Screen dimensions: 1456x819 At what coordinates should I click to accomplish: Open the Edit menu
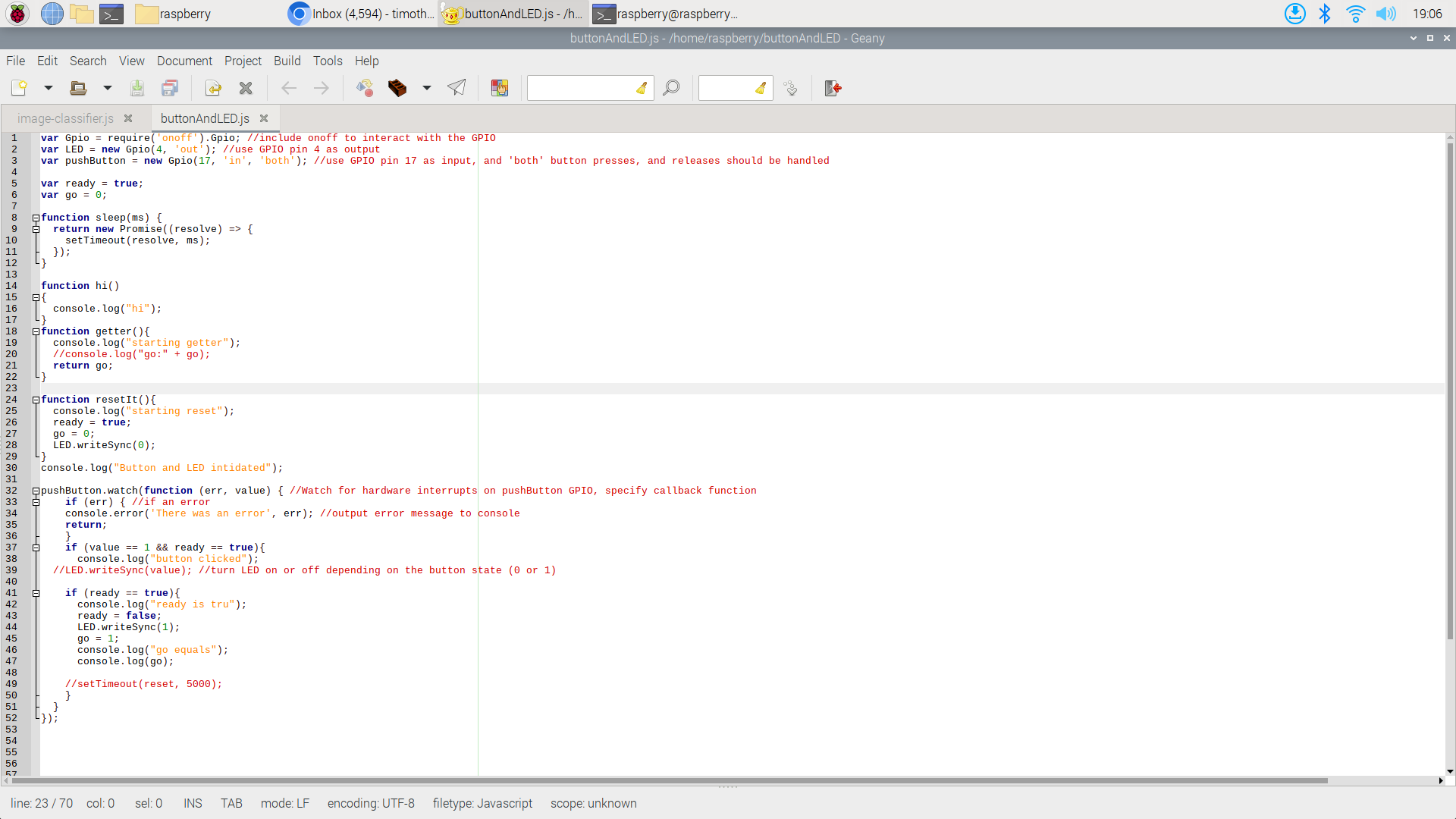point(47,61)
